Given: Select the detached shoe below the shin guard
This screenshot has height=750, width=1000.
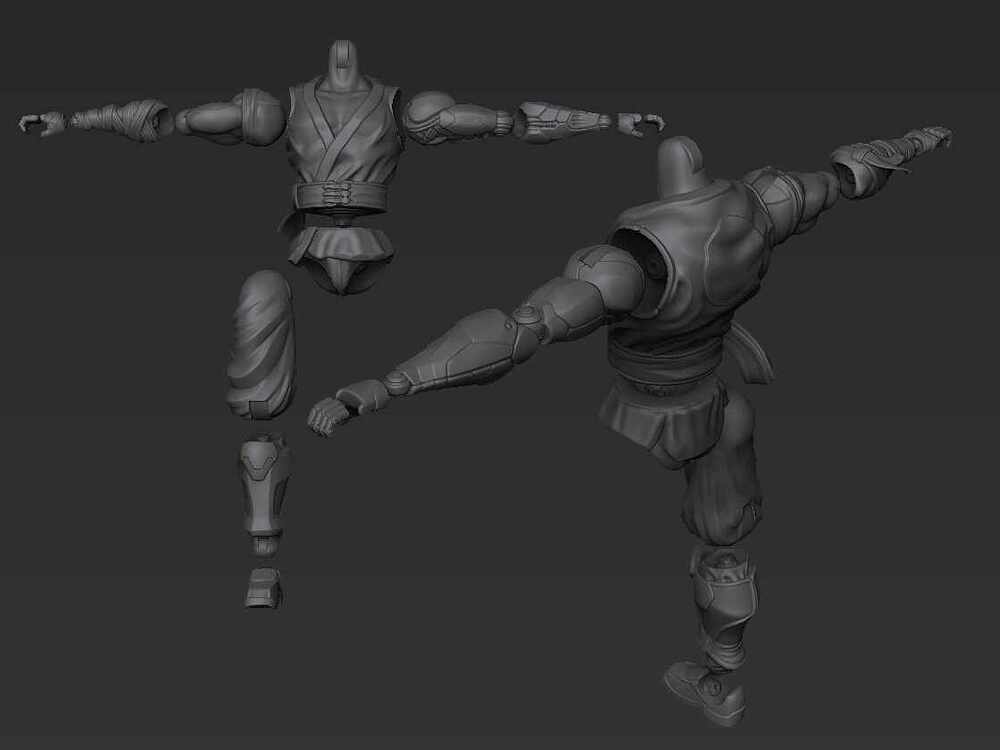Looking at the screenshot, I should [x=263, y=588].
